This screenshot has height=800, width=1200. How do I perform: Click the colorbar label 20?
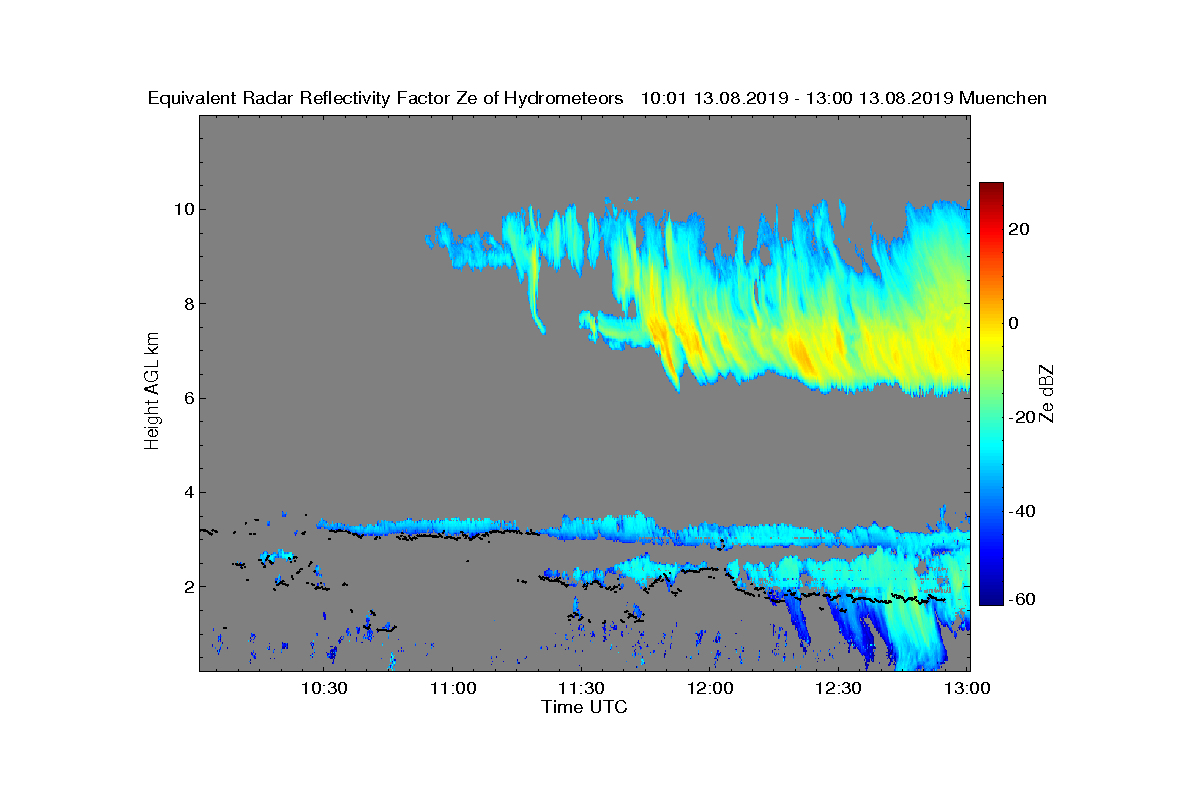(1020, 229)
